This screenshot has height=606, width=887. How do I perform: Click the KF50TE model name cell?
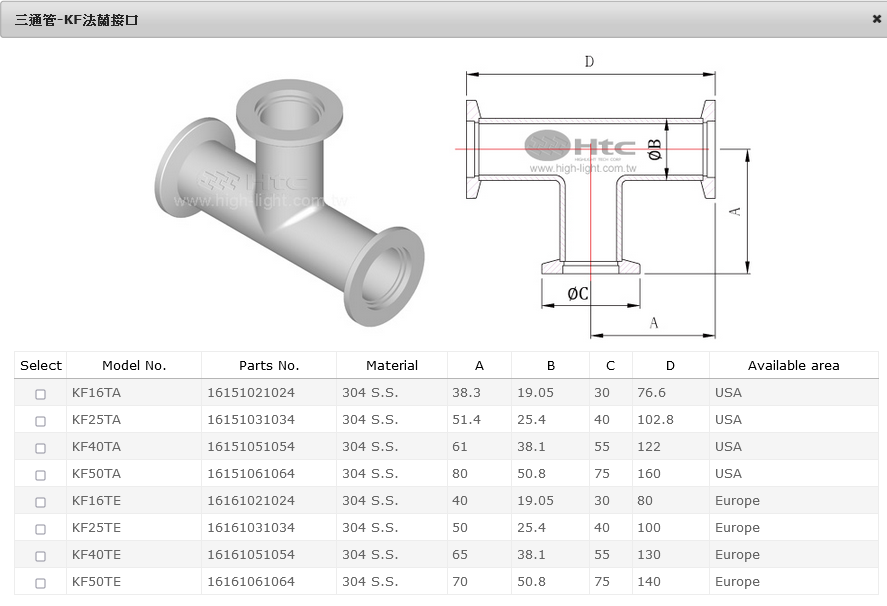[x=97, y=582]
